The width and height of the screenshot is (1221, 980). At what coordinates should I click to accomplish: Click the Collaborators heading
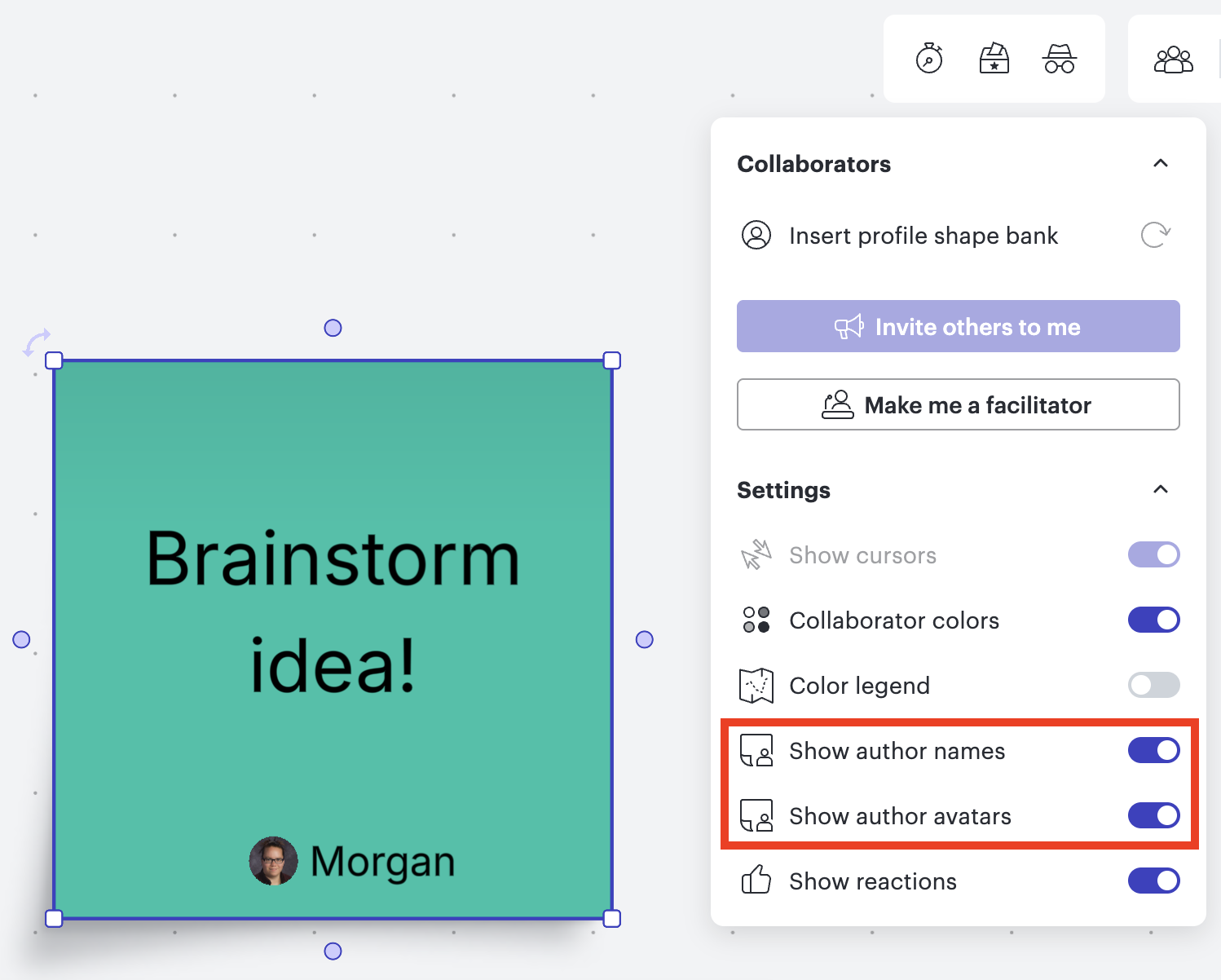[813, 164]
